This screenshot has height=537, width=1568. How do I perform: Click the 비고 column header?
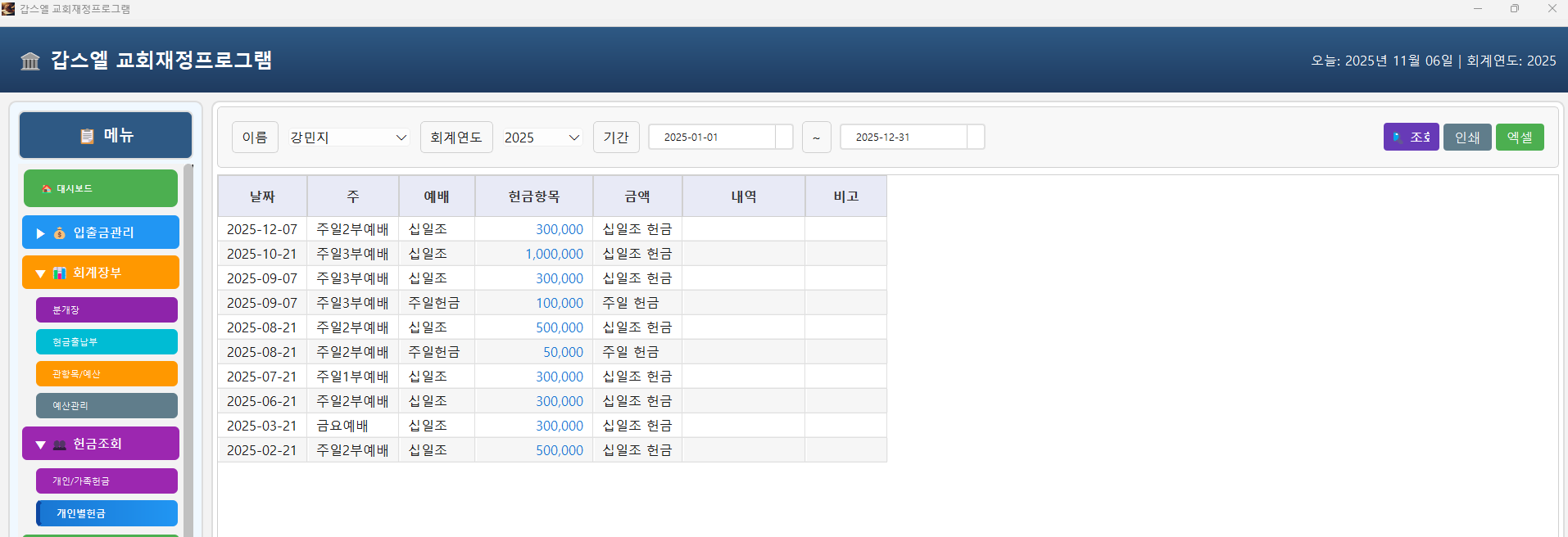846,196
